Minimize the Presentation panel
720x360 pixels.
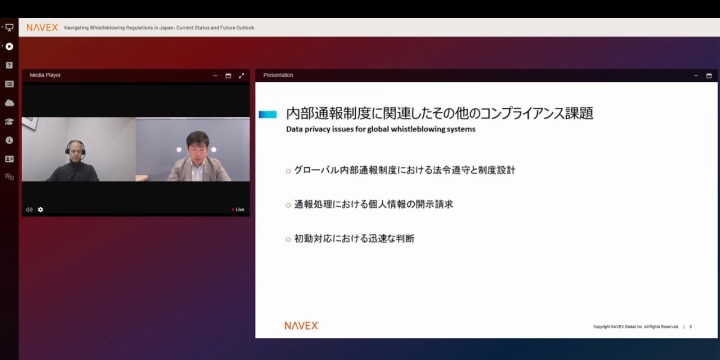tap(696, 76)
